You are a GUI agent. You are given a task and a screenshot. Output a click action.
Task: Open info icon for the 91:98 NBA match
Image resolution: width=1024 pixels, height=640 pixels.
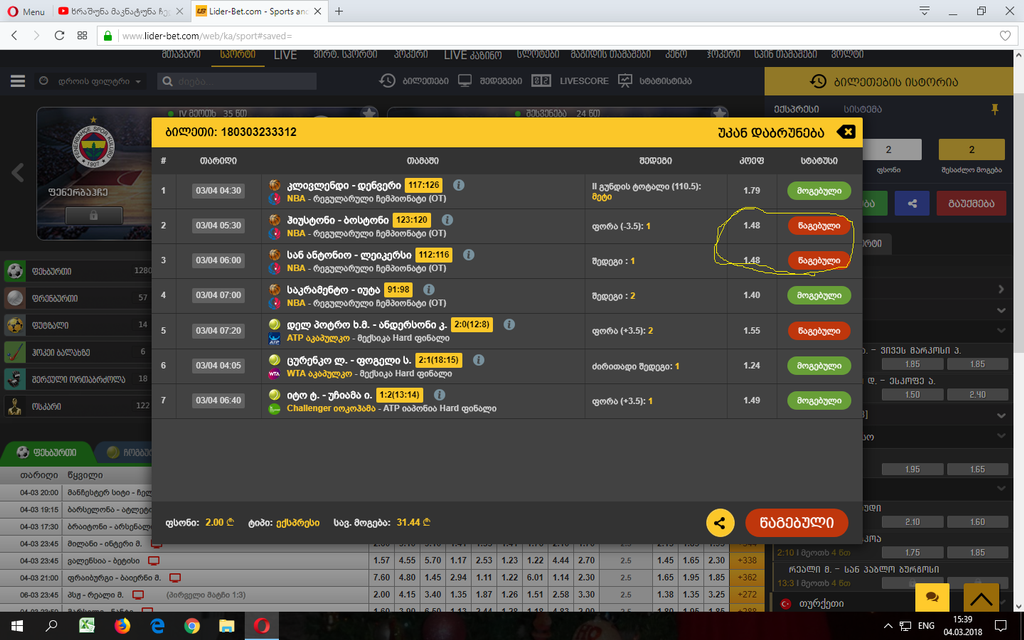(428, 289)
